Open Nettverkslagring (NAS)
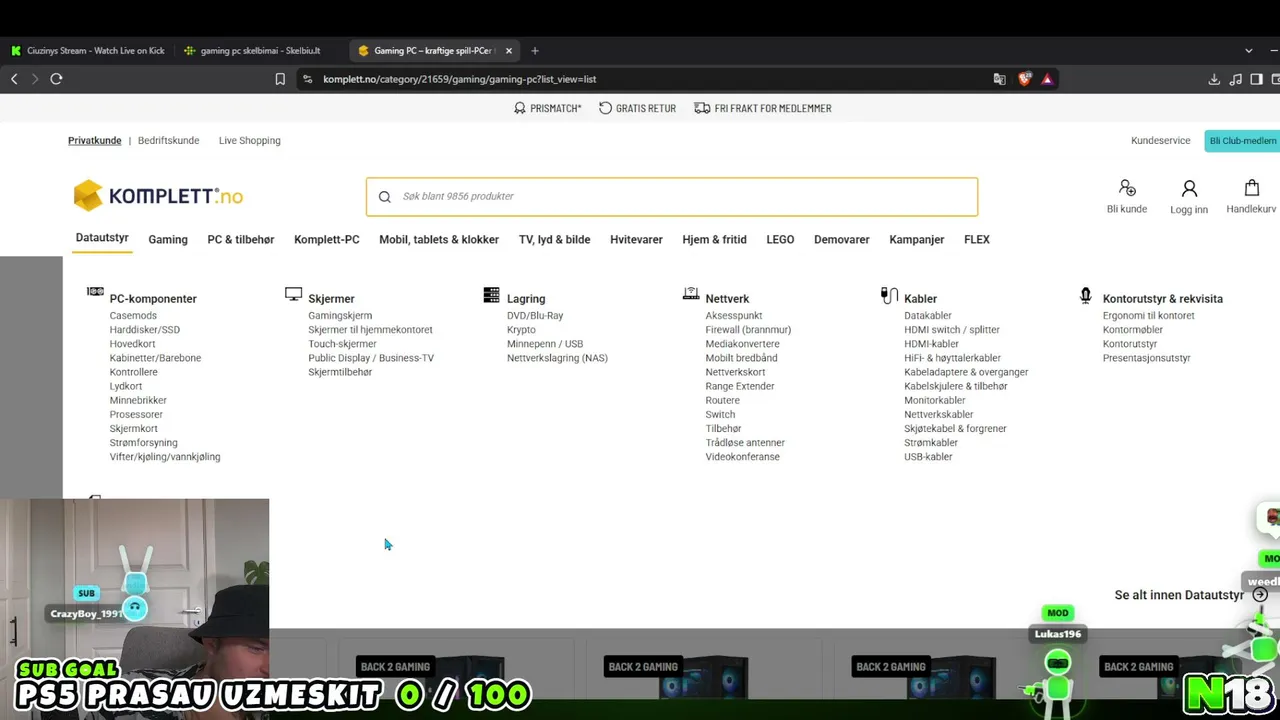Viewport: 1280px width, 720px height. pyautogui.click(x=557, y=358)
